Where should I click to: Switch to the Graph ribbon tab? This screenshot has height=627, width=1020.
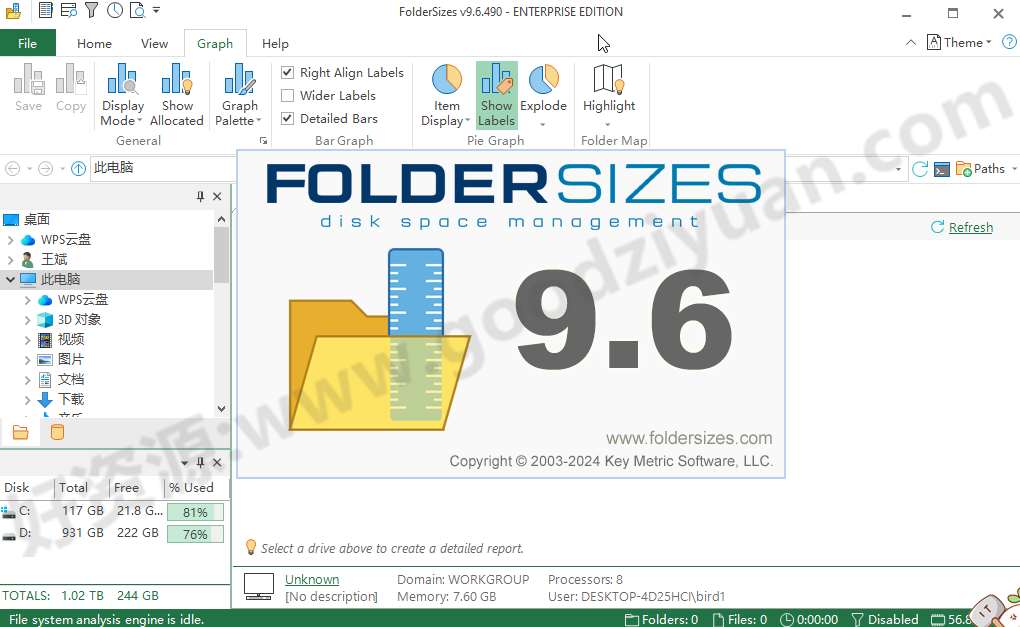pyautogui.click(x=215, y=43)
